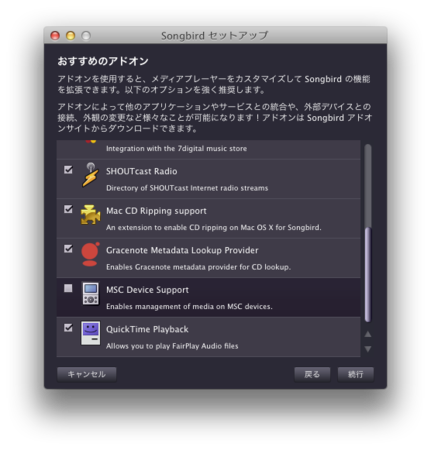Click 'An extension to enable CD ripping' description
This screenshot has height=450, width=431.
point(214,228)
